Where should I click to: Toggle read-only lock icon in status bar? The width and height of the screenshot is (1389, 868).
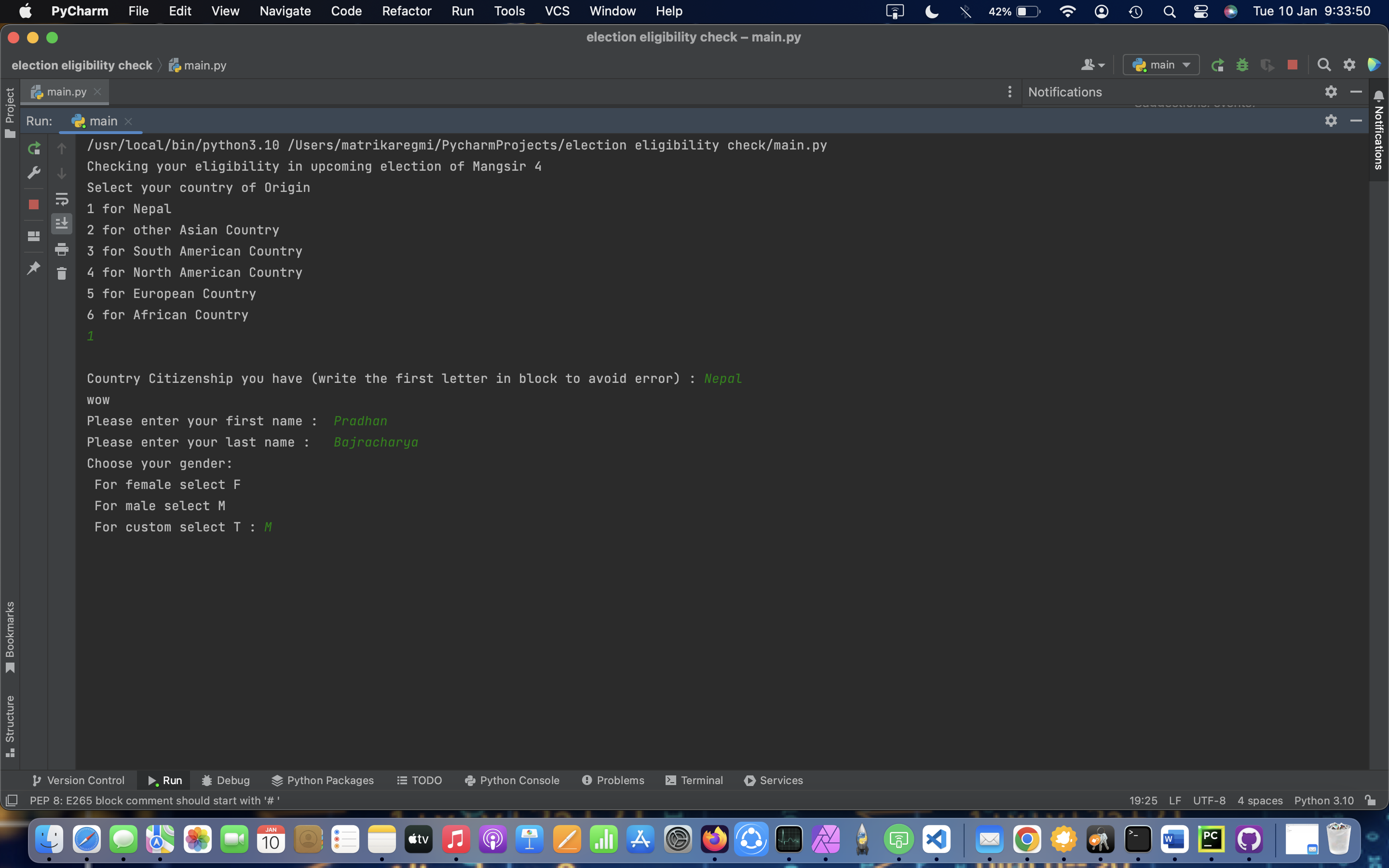pyautogui.click(x=1371, y=800)
